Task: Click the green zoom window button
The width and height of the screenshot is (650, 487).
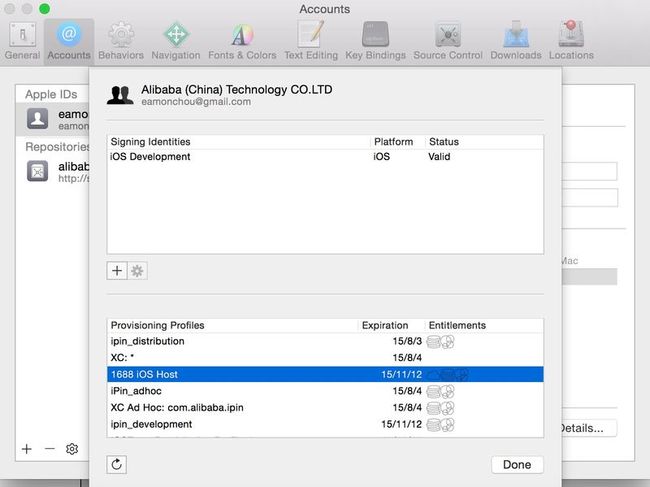Action: pyautogui.click(x=44, y=8)
